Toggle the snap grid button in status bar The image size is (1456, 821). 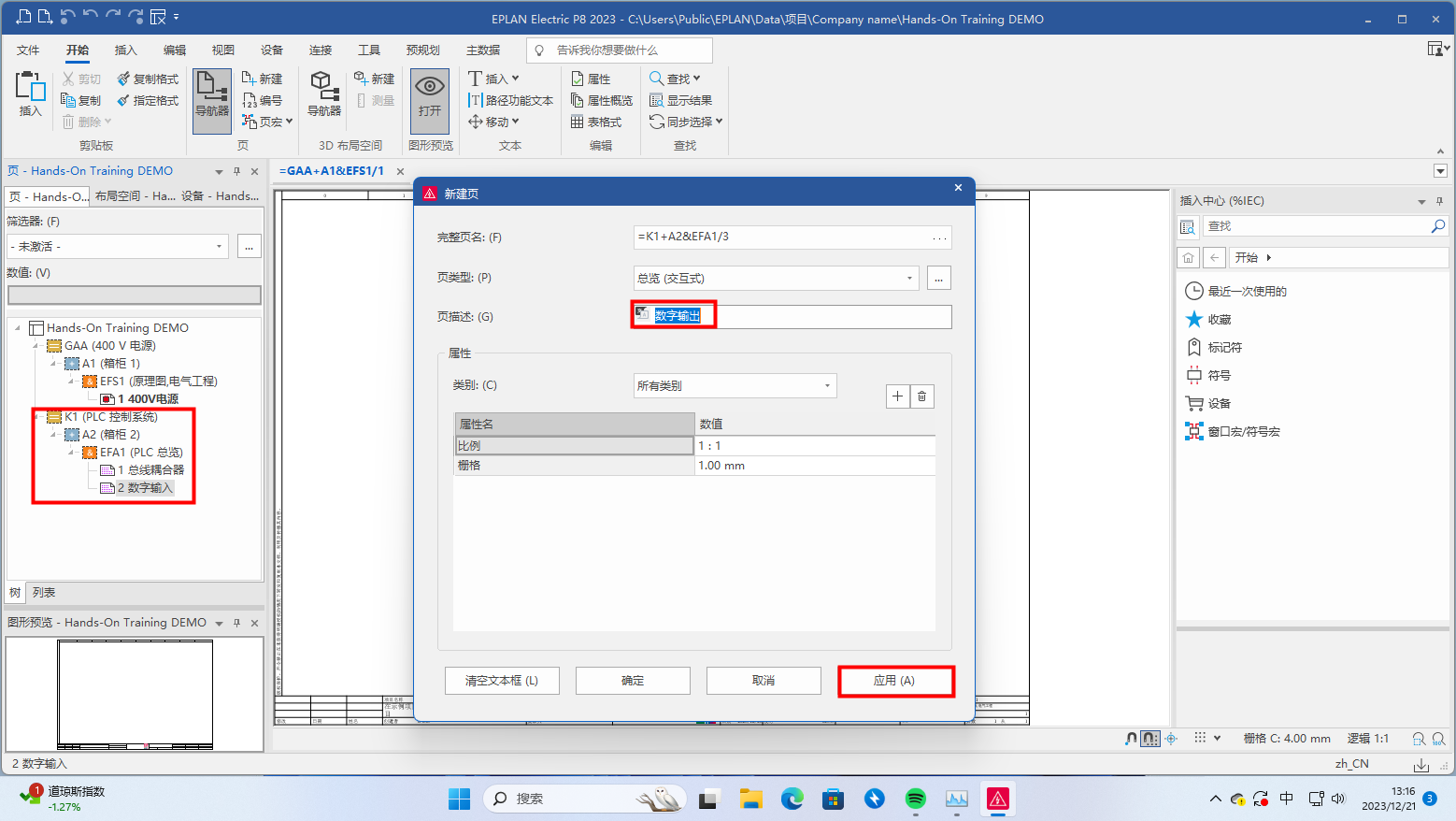1150,739
